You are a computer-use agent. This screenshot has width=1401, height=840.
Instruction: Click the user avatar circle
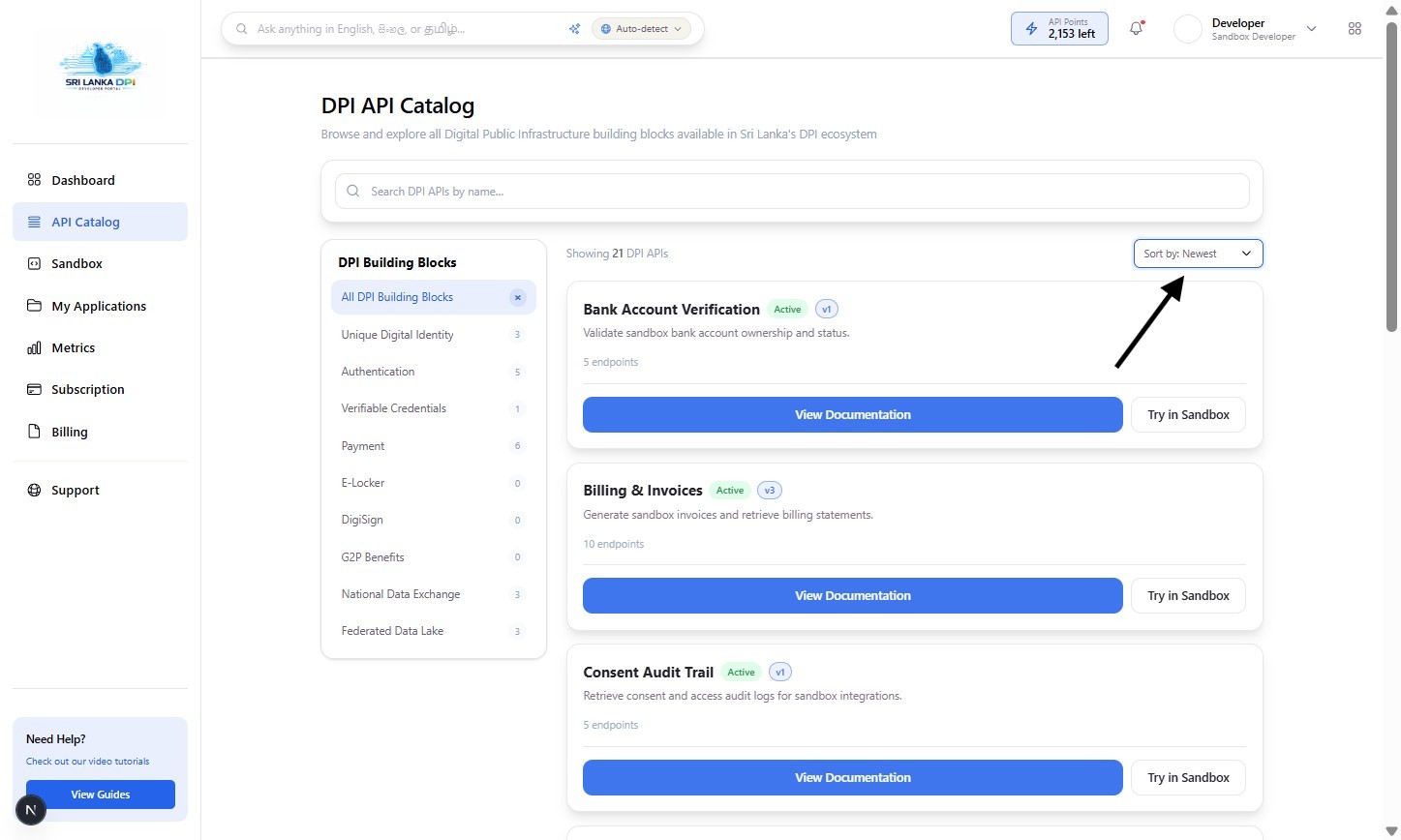tap(1188, 29)
